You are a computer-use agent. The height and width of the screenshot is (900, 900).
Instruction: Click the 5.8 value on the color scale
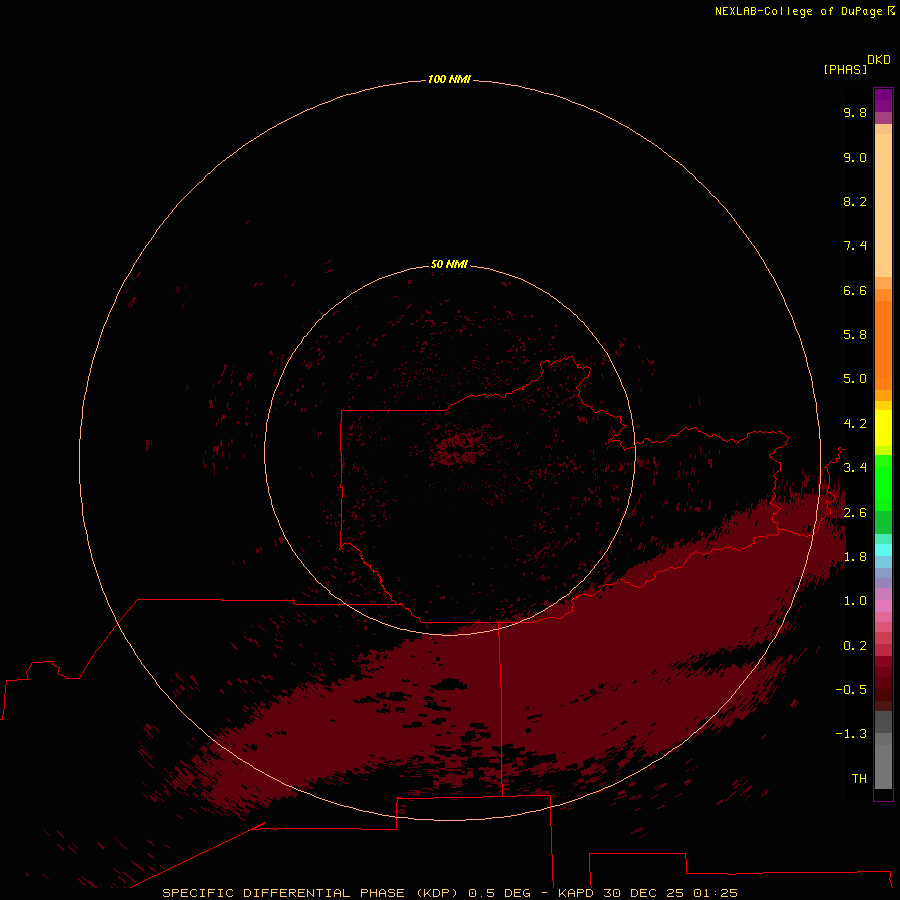click(x=855, y=335)
